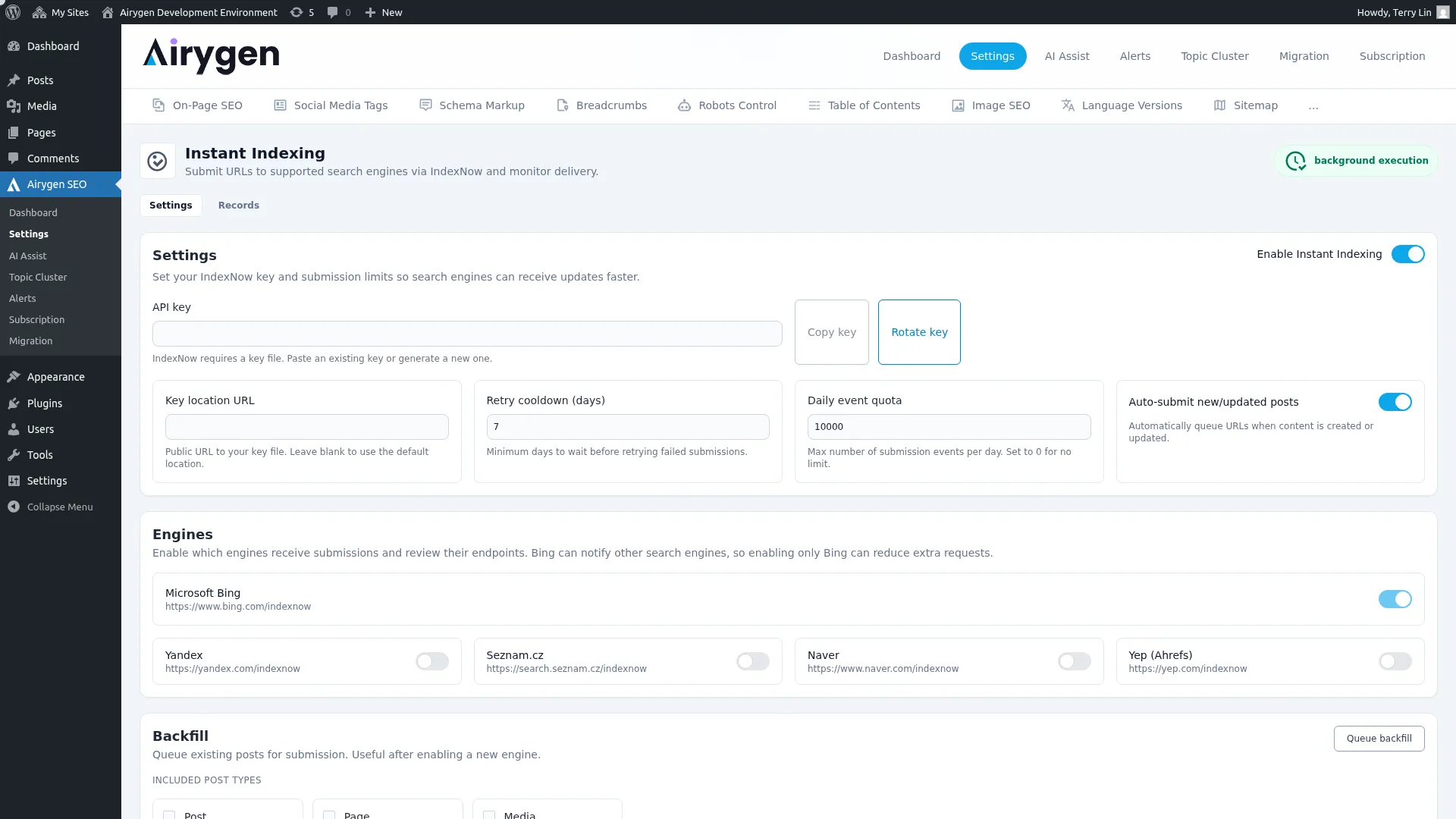Open the AI Assist top navigation tab
The height and width of the screenshot is (819, 1456).
[1067, 56]
